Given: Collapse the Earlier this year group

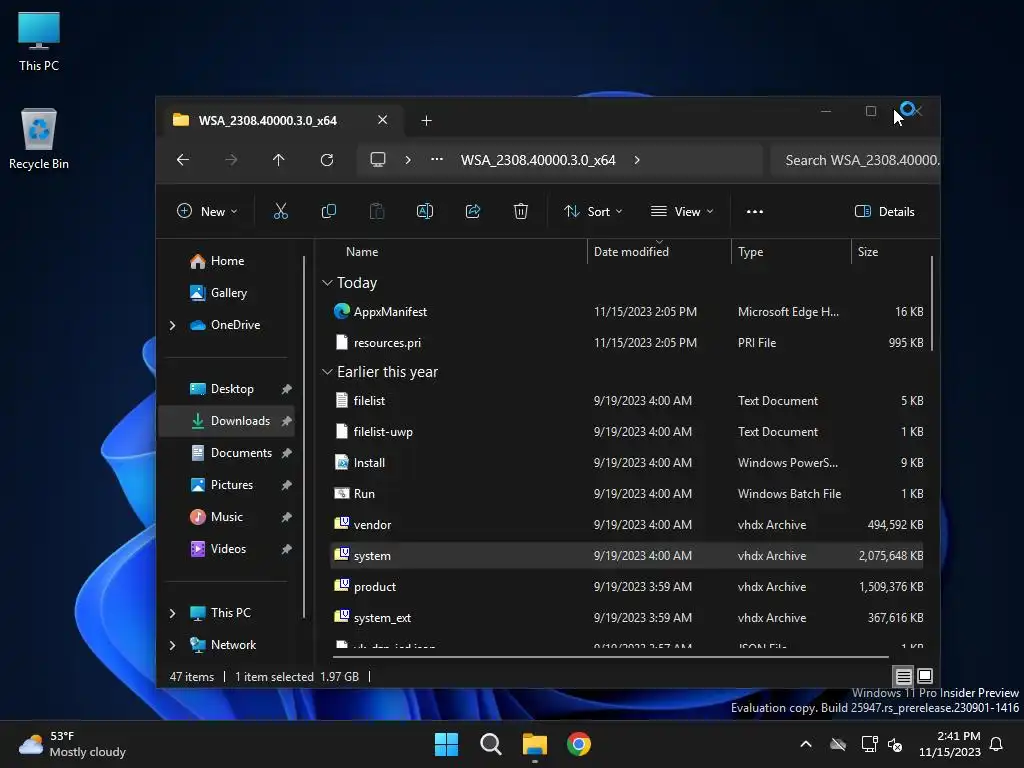Looking at the screenshot, I should (x=327, y=372).
